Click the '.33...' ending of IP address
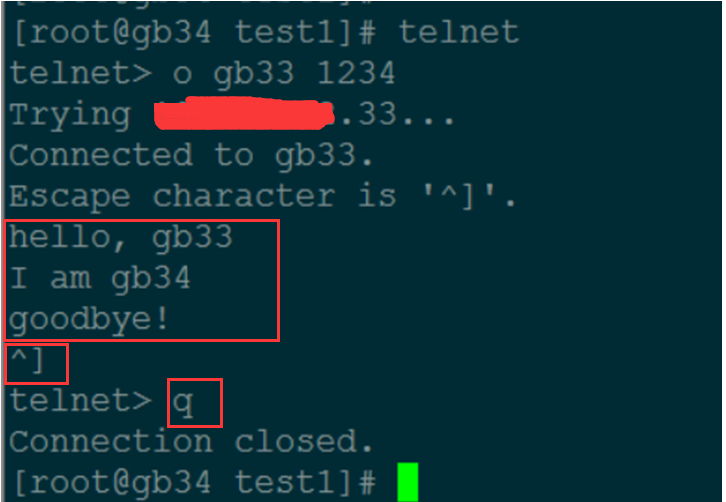 [395, 114]
